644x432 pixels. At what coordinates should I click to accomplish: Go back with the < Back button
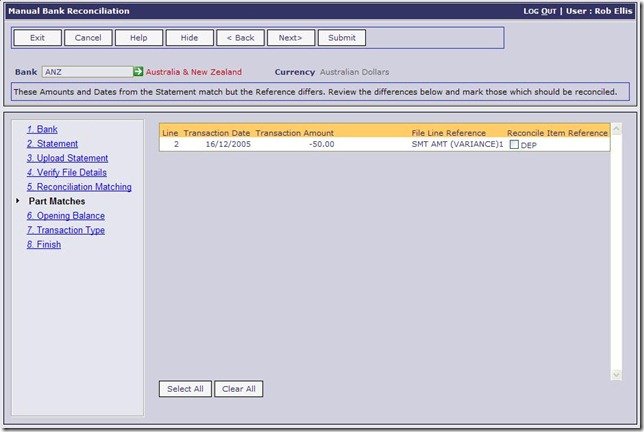[240, 38]
